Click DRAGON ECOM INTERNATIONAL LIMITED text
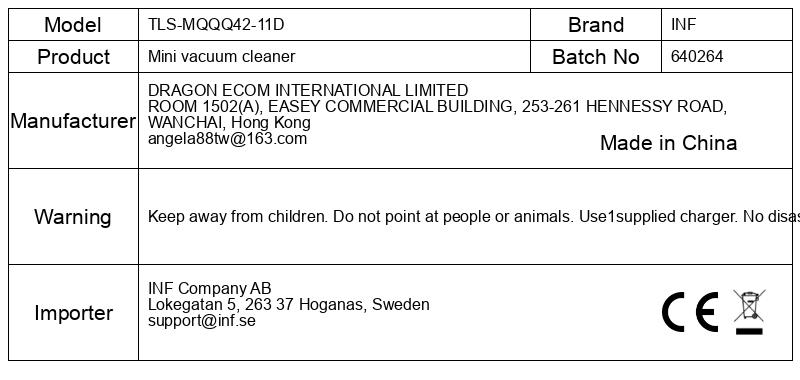Image resolution: width=800 pixels, height=380 pixels. (x=308, y=90)
